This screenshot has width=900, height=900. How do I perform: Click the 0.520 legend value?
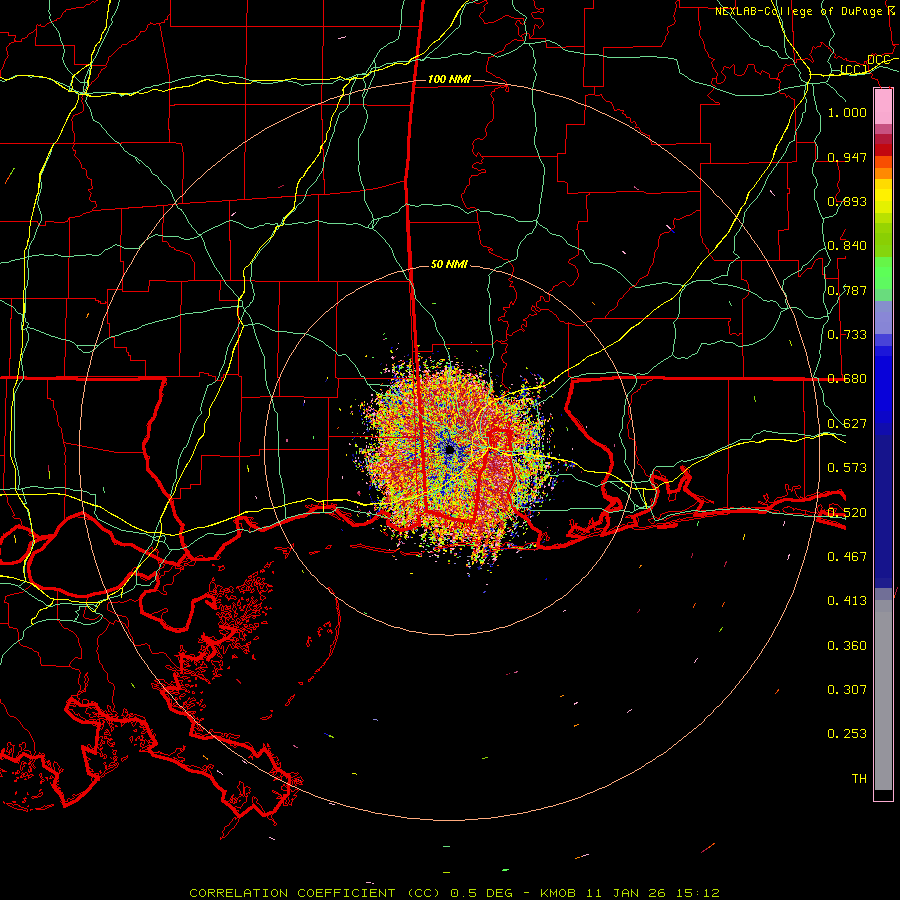pyautogui.click(x=847, y=512)
